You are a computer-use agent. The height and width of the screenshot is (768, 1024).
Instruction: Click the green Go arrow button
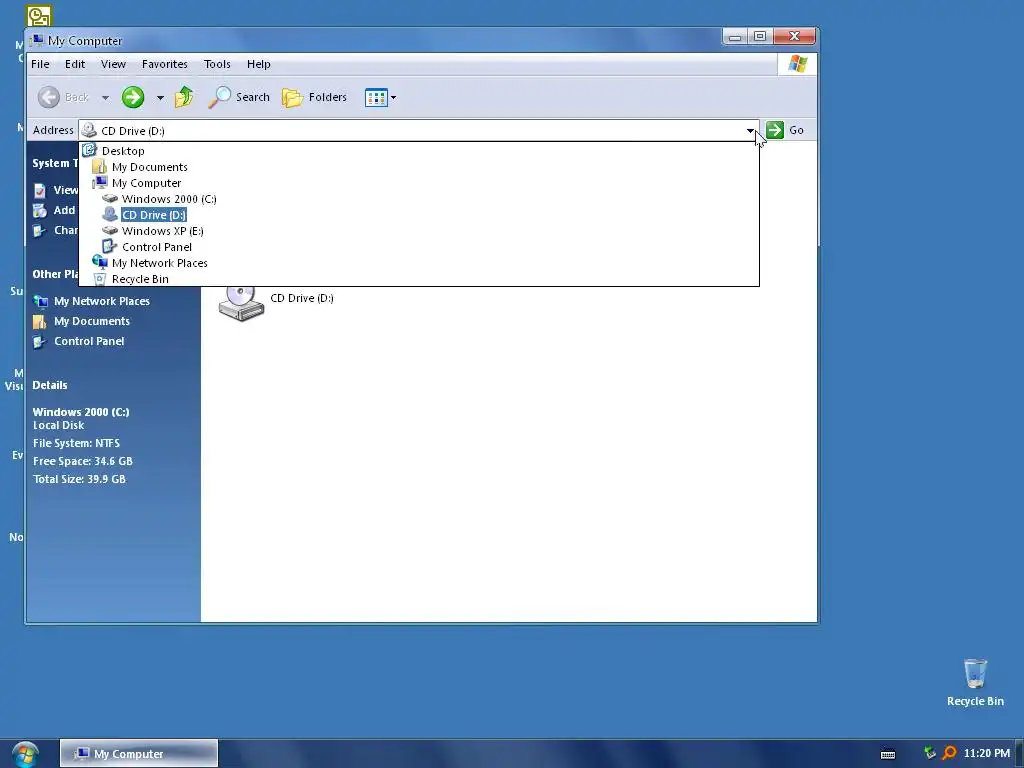(775, 130)
